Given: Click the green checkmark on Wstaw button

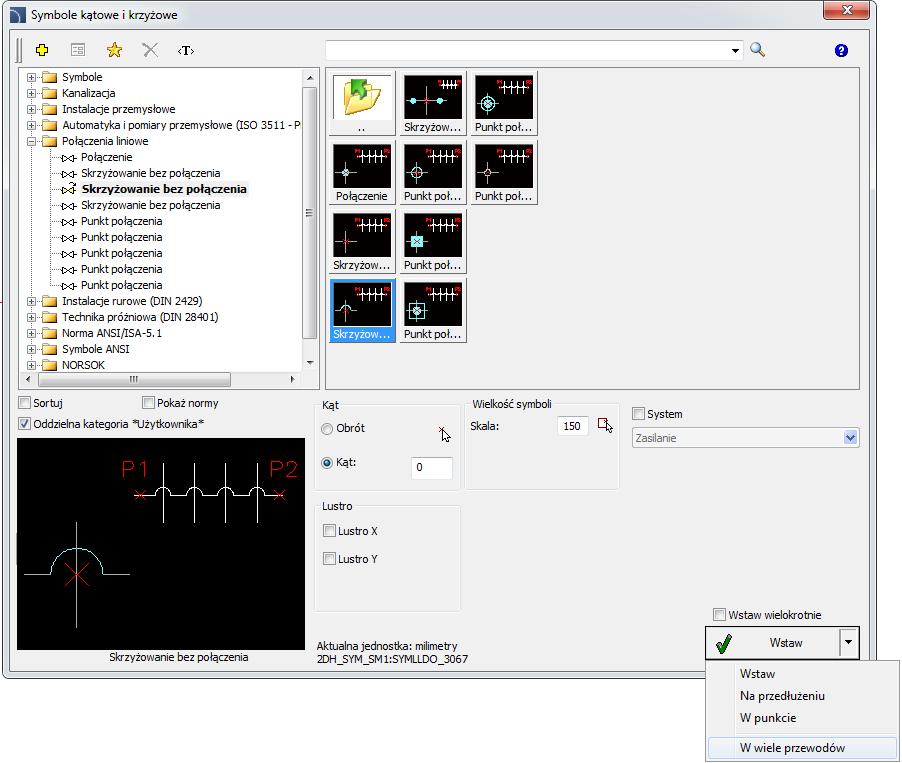Looking at the screenshot, I should (724, 643).
